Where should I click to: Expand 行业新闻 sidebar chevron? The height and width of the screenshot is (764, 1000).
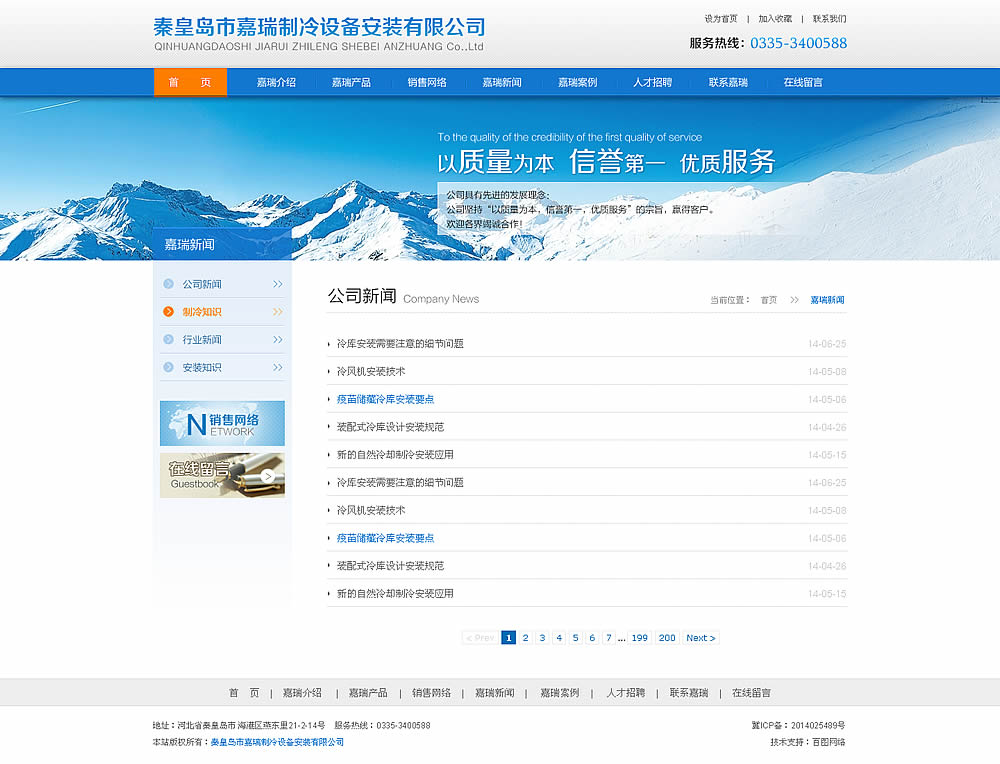click(277, 340)
